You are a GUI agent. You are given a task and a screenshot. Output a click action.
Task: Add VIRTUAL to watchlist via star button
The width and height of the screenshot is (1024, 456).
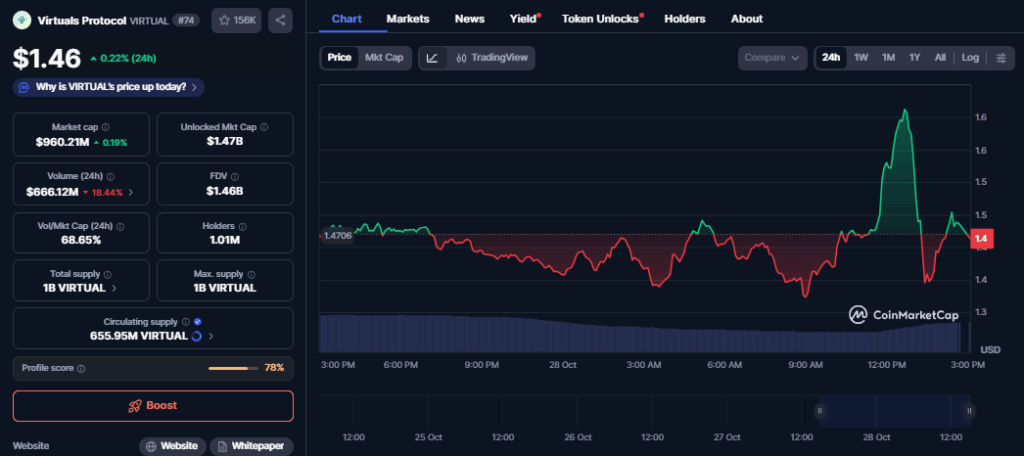coord(236,20)
